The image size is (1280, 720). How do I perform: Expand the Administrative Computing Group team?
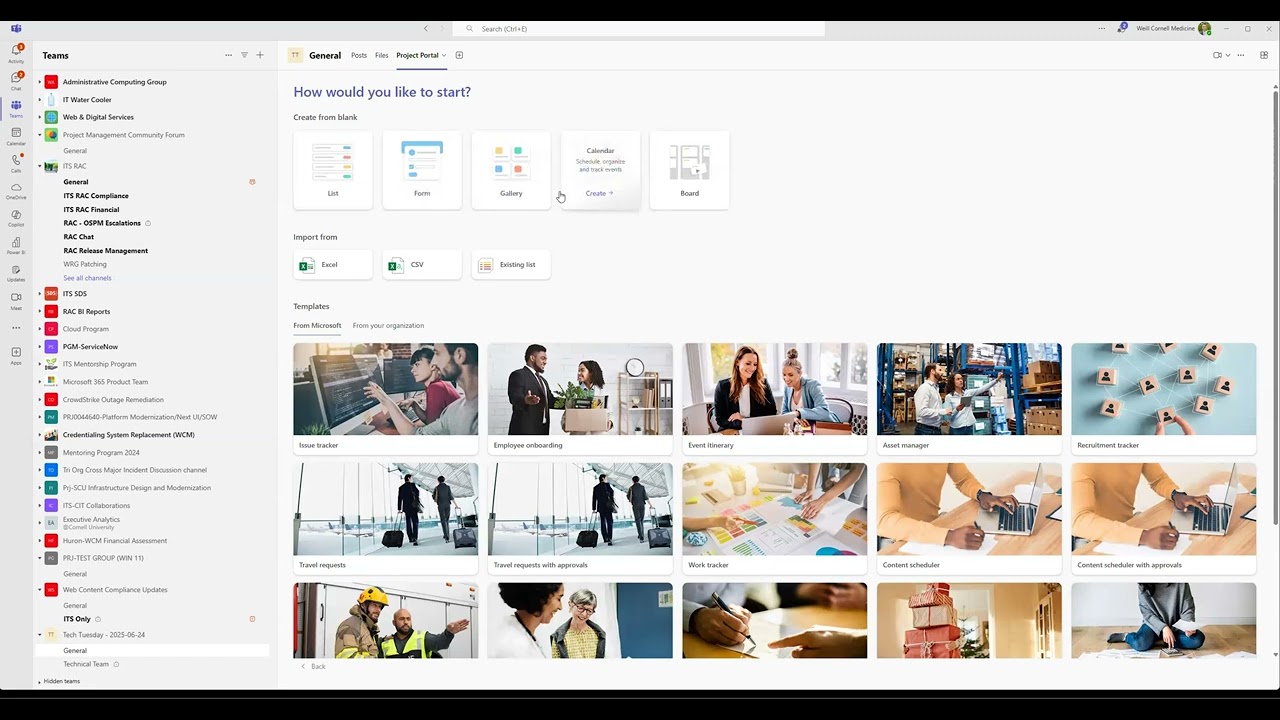pos(40,82)
